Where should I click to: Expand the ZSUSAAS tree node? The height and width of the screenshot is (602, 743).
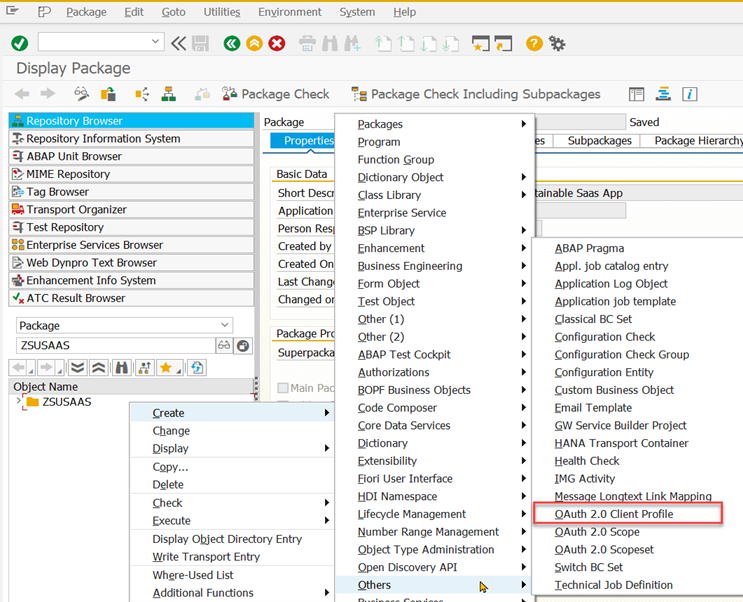pos(18,401)
